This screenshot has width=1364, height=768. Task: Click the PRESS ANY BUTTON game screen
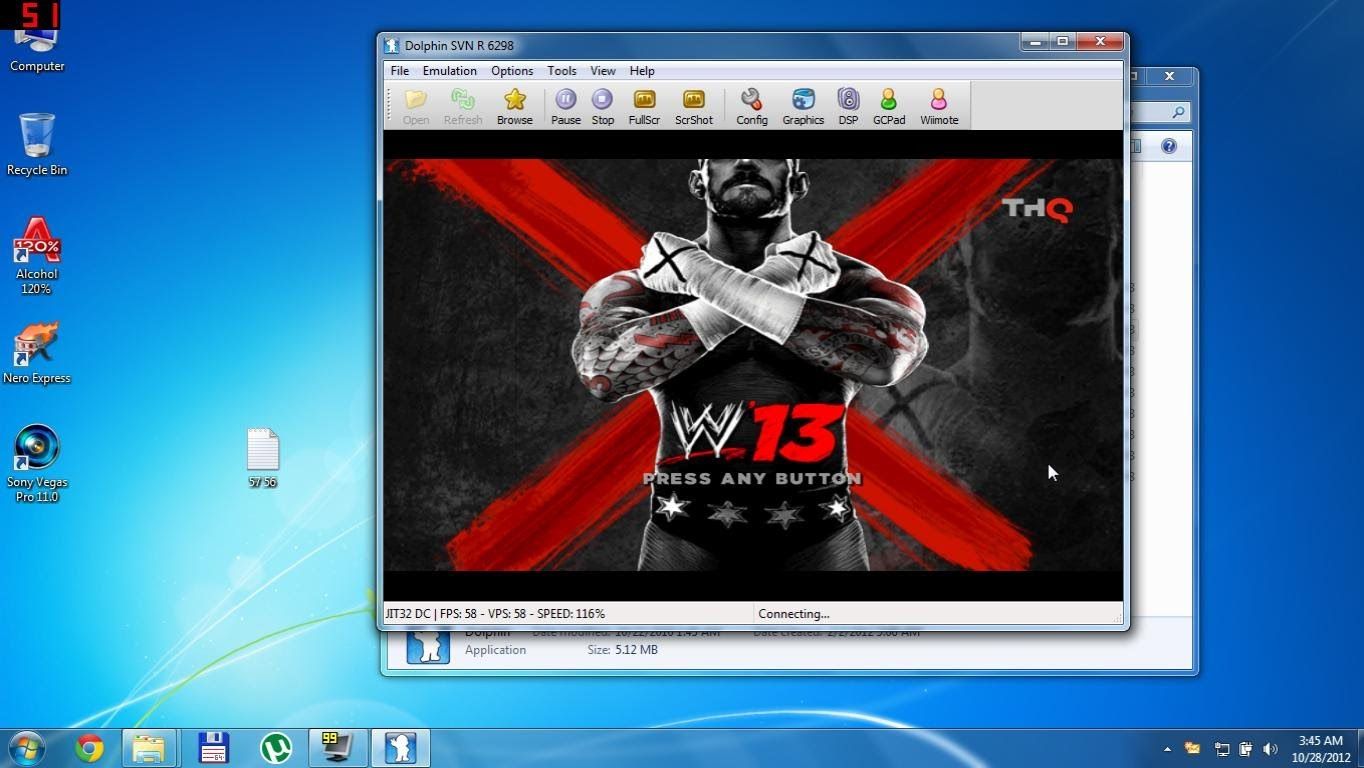click(x=752, y=478)
